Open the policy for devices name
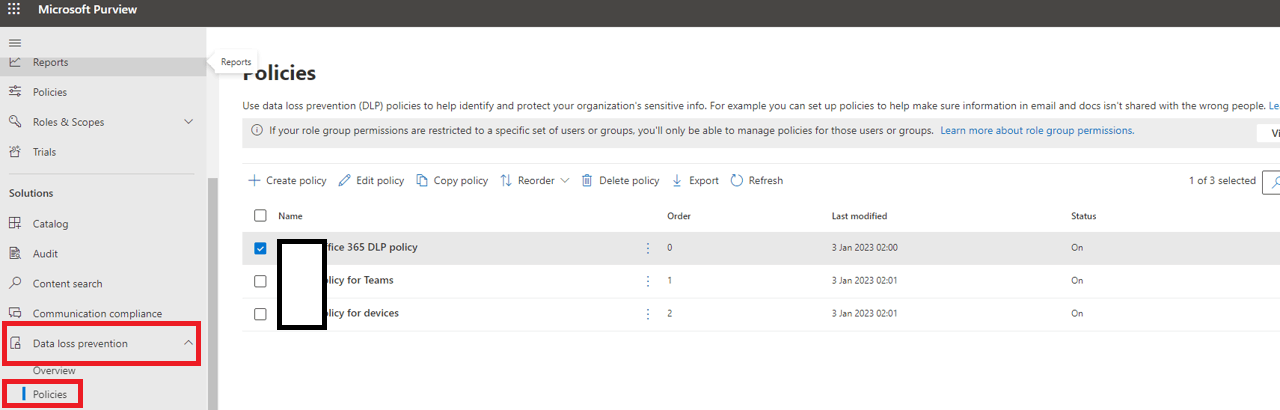1280x410 pixels. (363, 313)
